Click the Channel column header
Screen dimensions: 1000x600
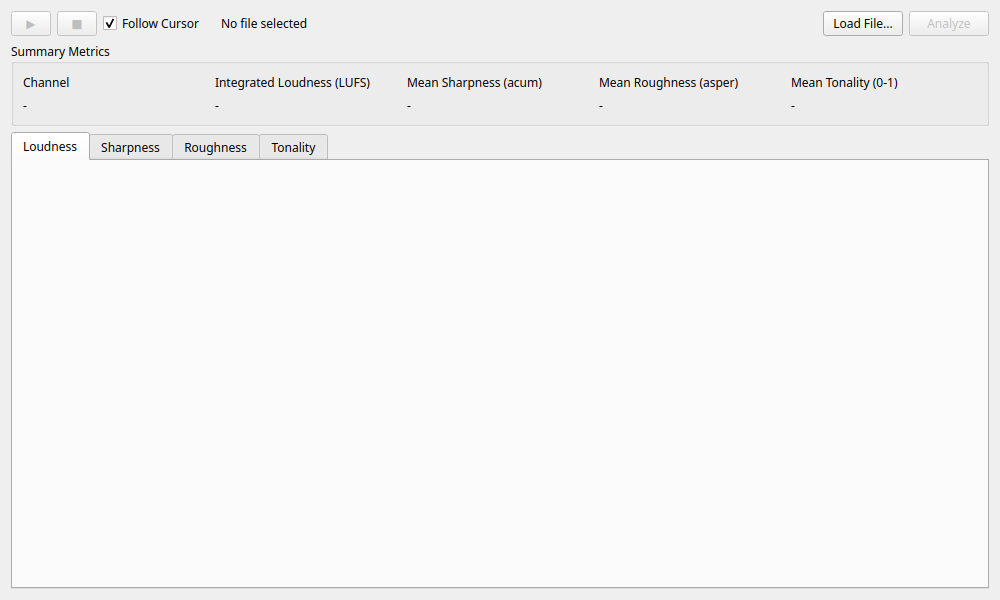point(46,83)
